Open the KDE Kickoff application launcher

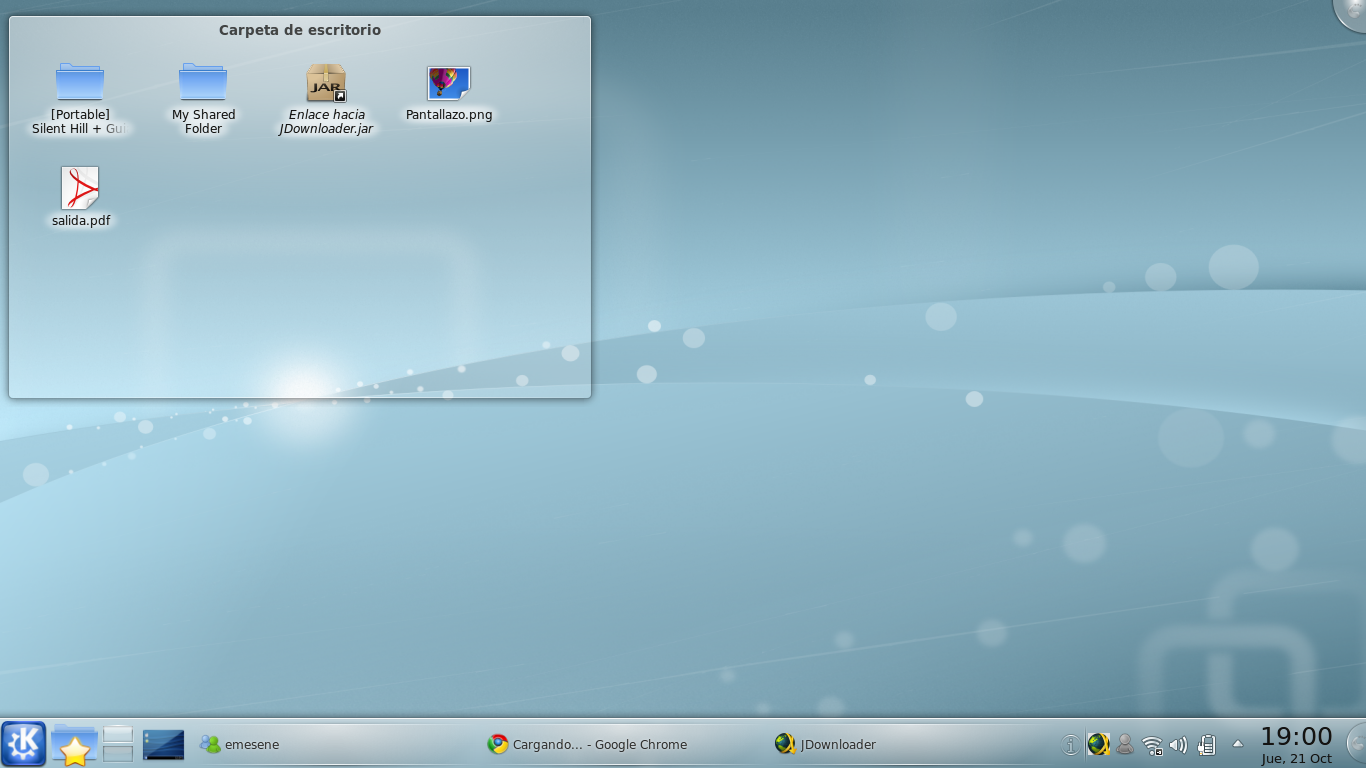[23, 744]
